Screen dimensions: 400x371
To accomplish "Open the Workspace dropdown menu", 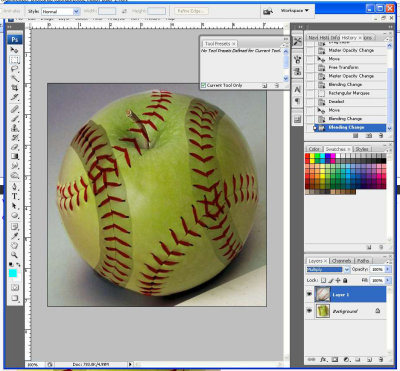I will [295, 11].
